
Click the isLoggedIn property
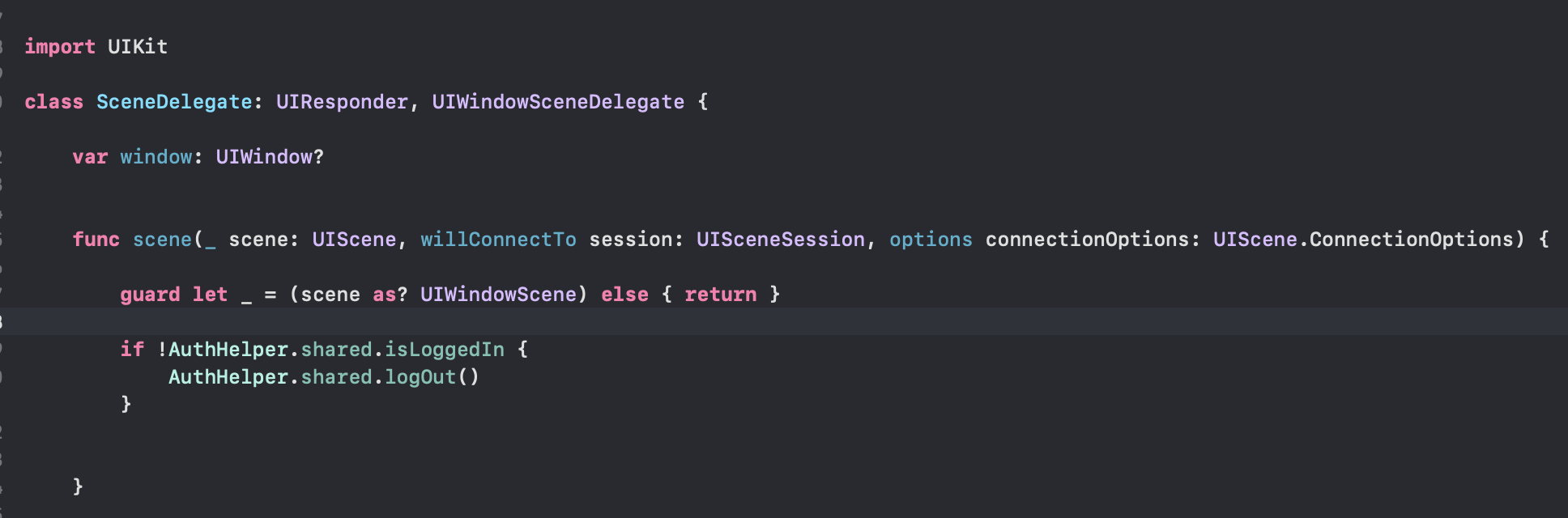pyautogui.click(x=445, y=350)
